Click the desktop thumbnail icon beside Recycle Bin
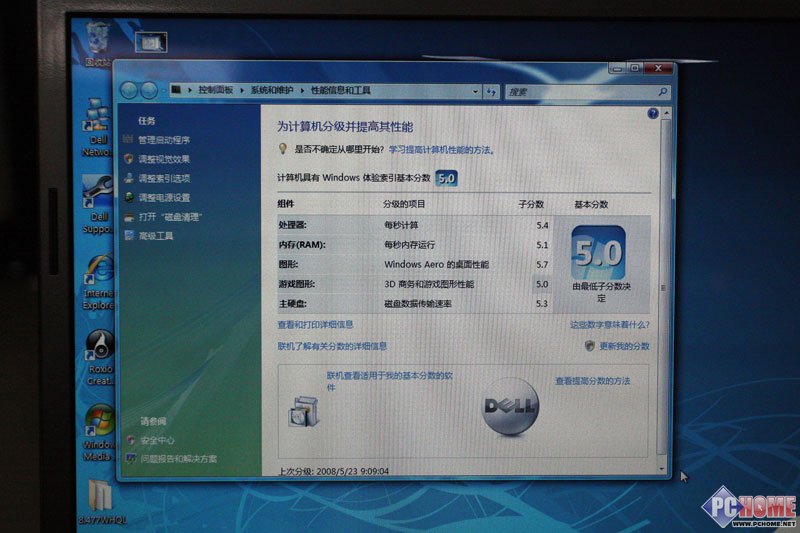Image resolution: width=800 pixels, height=533 pixels. [x=151, y=42]
